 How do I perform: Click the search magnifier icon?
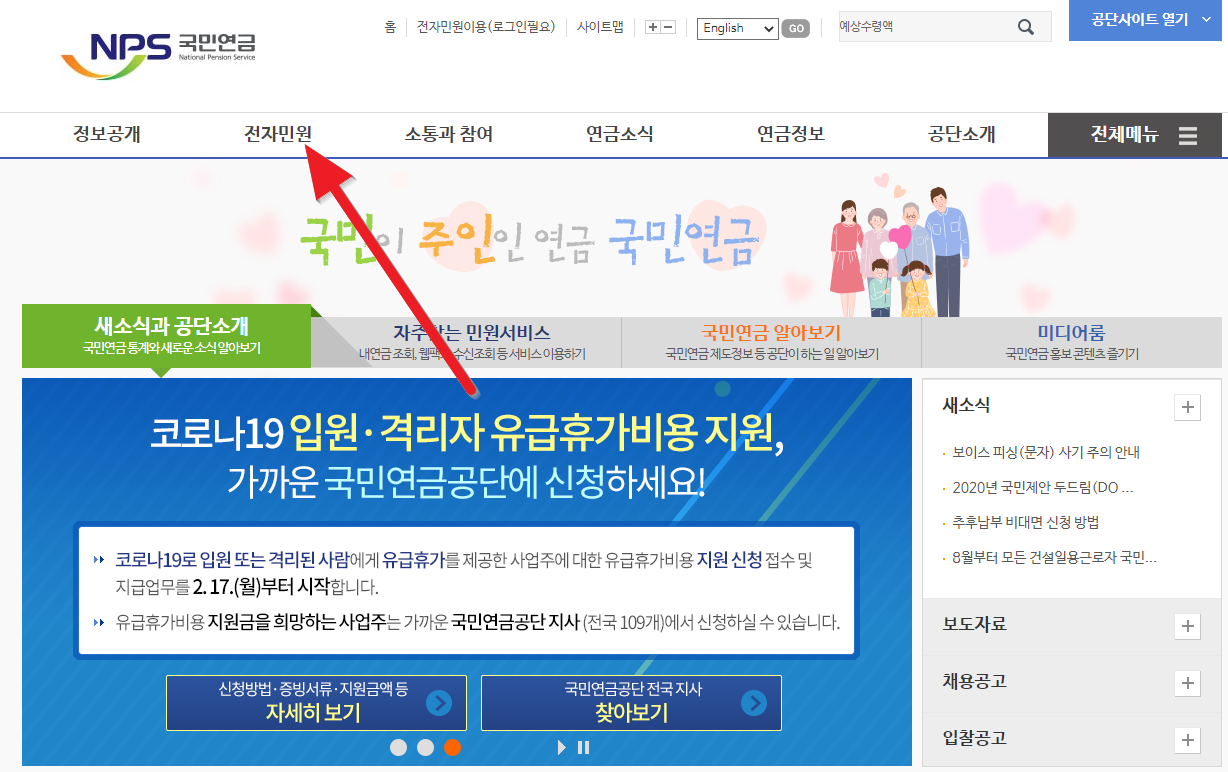pyautogui.click(x=1026, y=28)
